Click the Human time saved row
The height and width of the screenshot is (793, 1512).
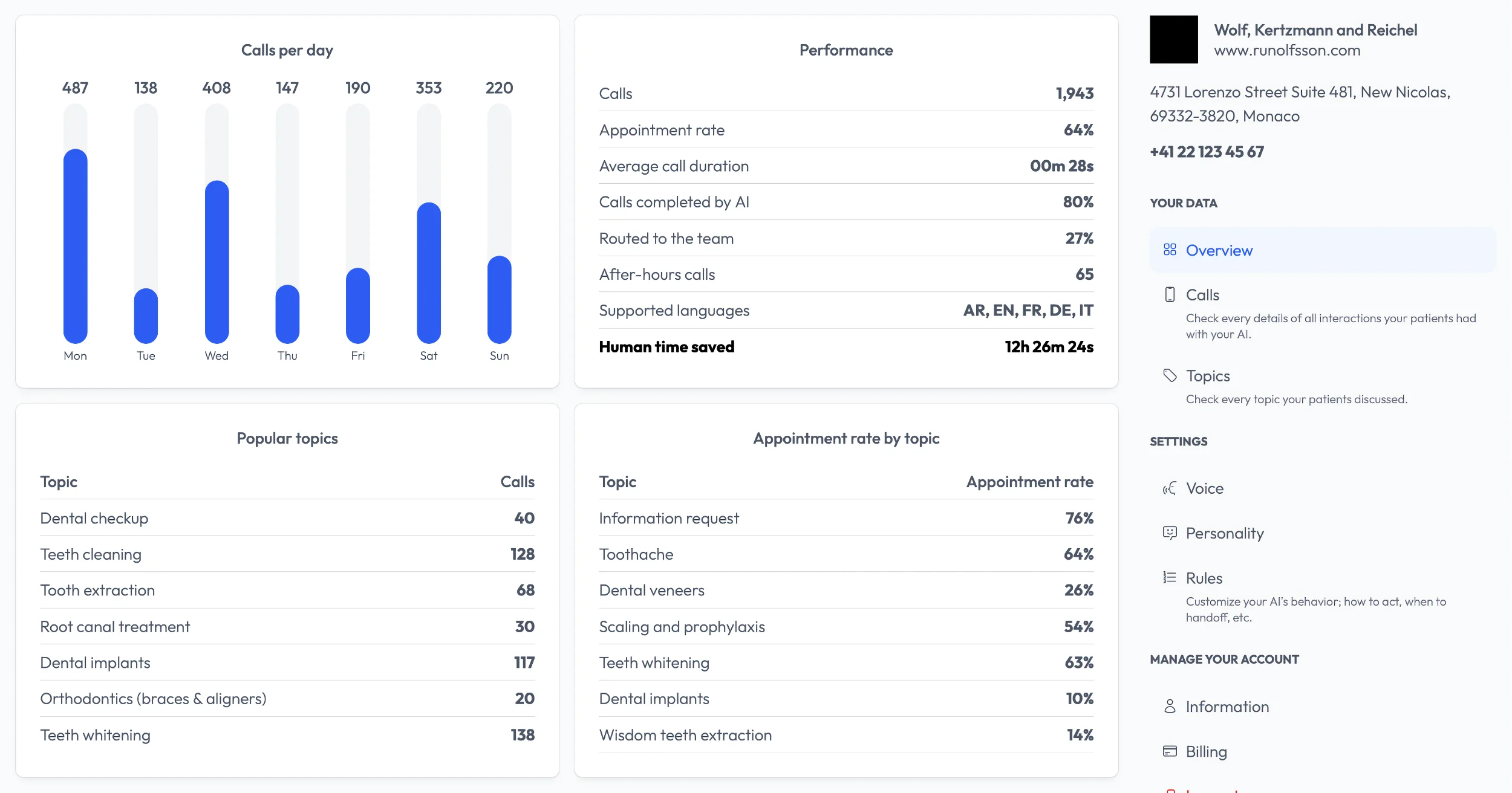click(x=846, y=347)
